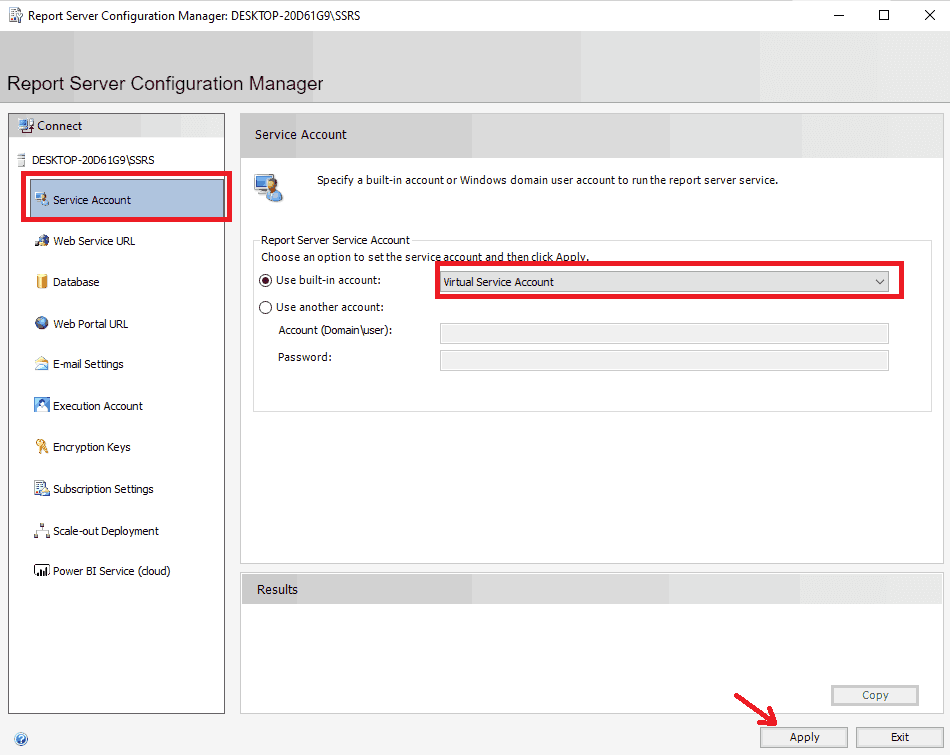
Task: Select the Subscription Settings icon
Action: click(x=42, y=489)
